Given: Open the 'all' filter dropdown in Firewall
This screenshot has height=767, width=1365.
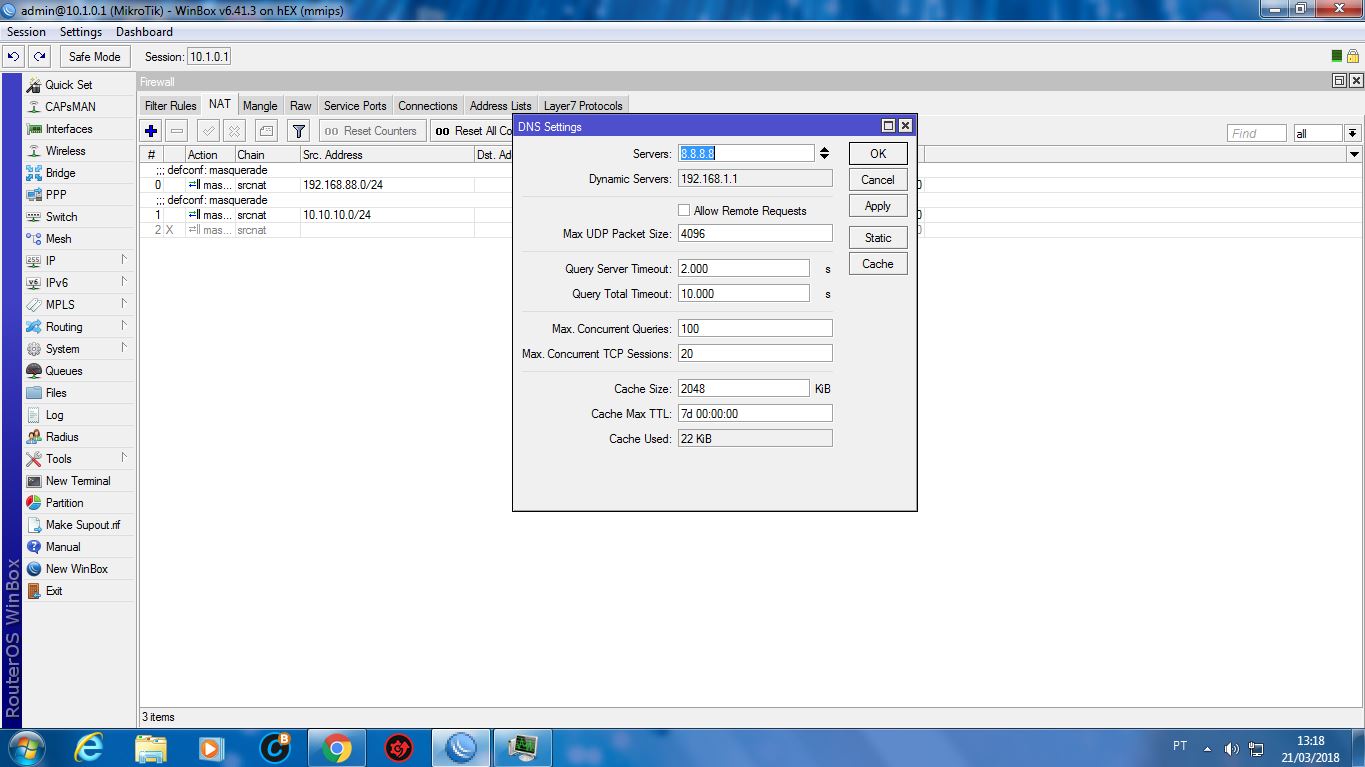Looking at the screenshot, I should (x=1352, y=133).
